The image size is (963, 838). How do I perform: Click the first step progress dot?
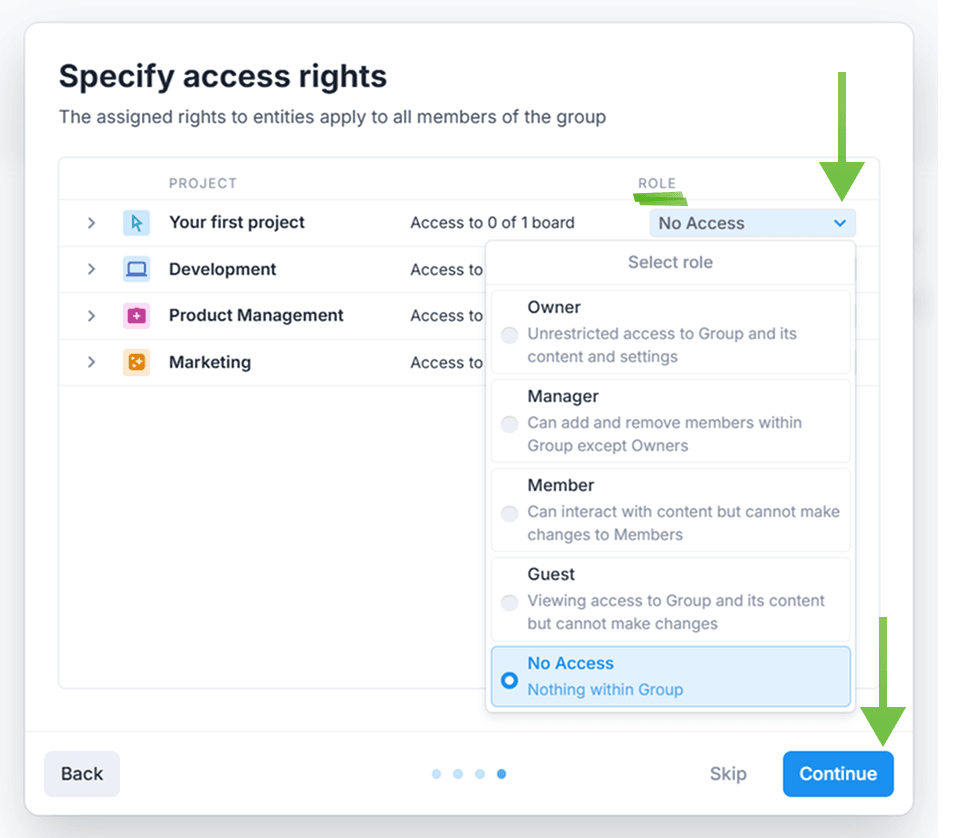click(436, 774)
